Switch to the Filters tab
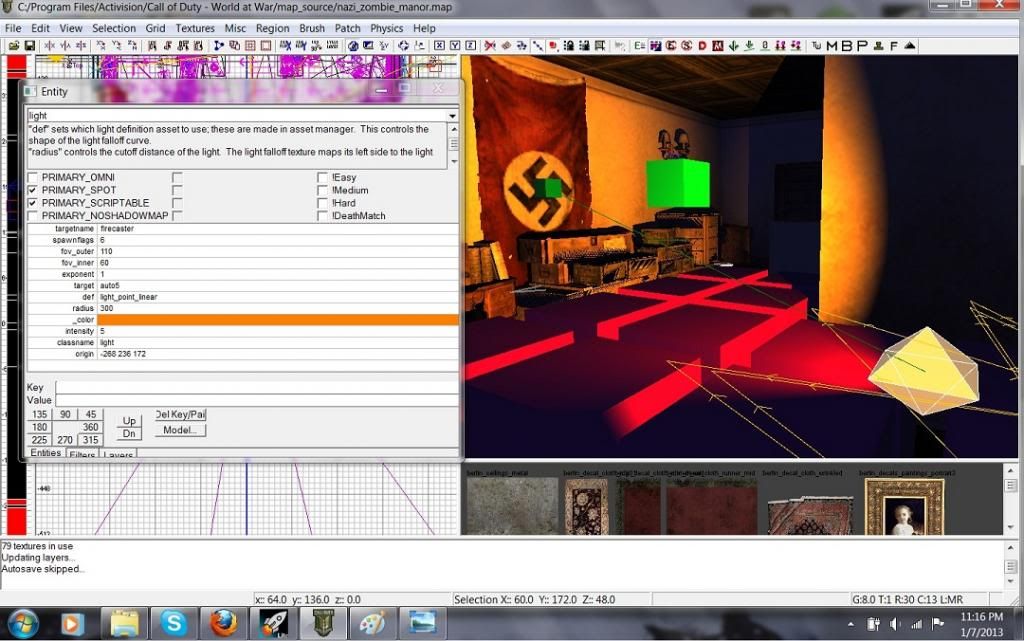This screenshot has height=641, width=1024. point(82,454)
